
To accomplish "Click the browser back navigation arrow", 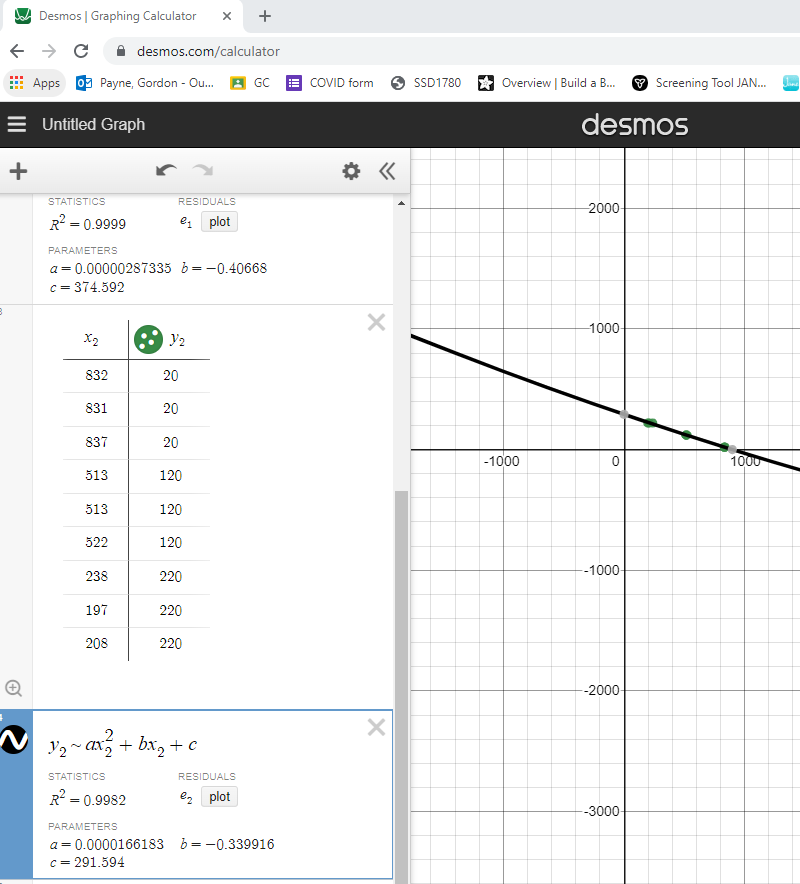I will tap(16, 50).
